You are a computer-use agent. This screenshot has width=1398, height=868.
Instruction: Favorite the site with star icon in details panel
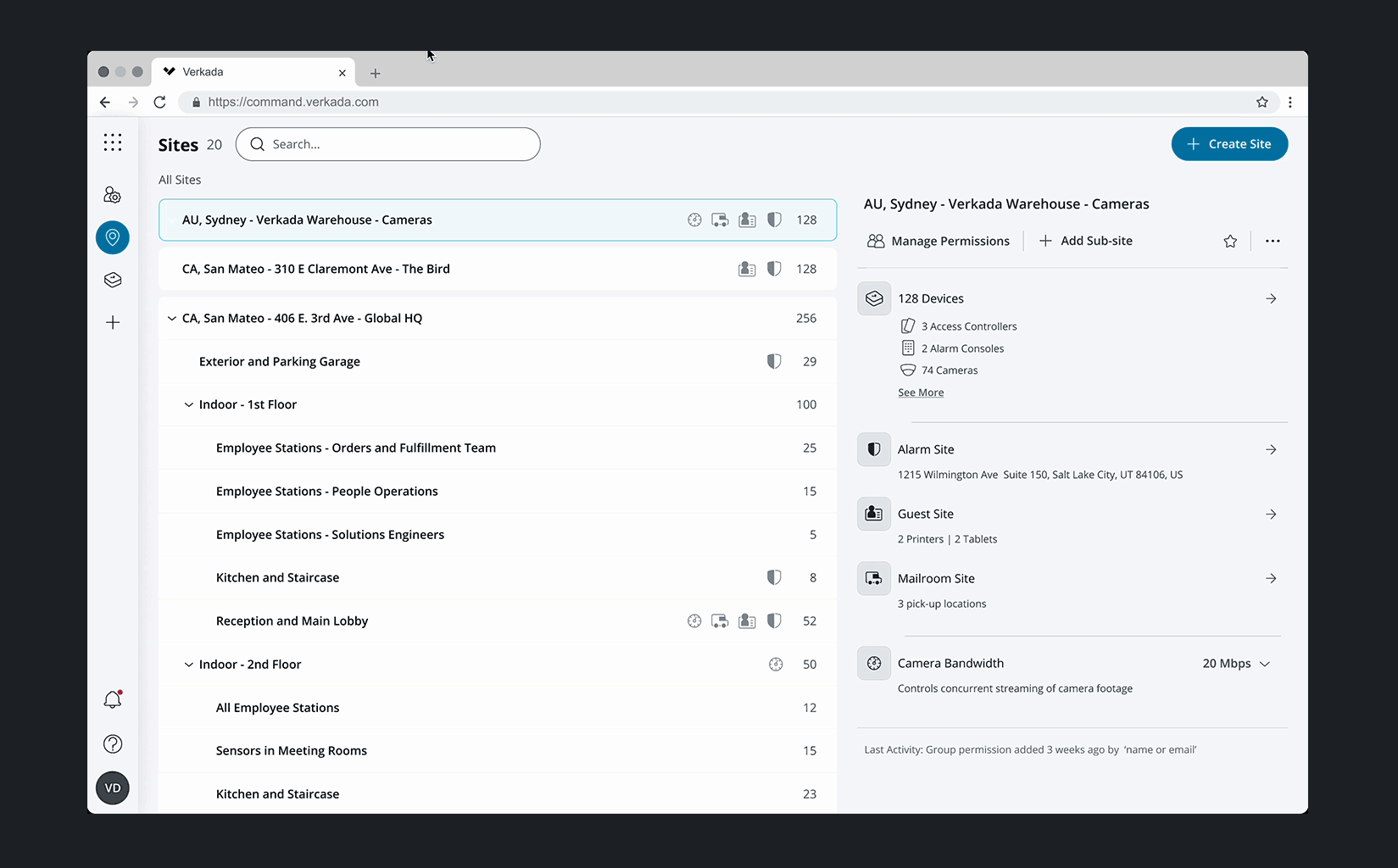pyautogui.click(x=1230, y=242)
